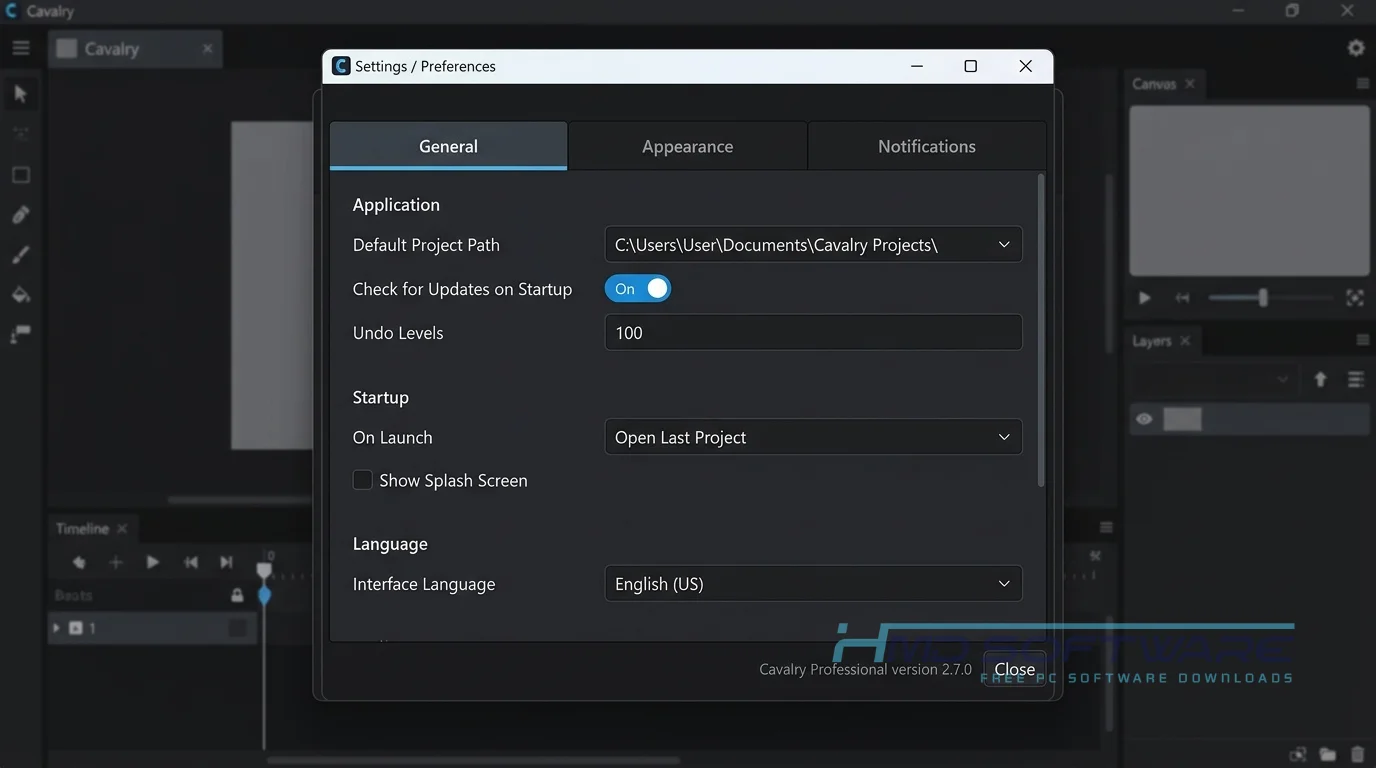Expand timeline track 1 disclosure triangle
Viewport: 1376px width, 768px height.
point(56,628)
